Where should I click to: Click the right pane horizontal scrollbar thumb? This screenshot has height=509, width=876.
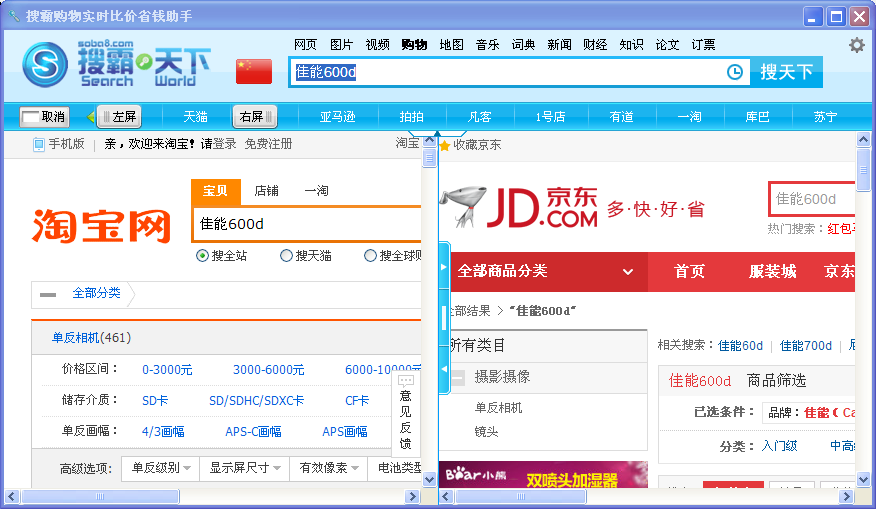pos(521,496)
